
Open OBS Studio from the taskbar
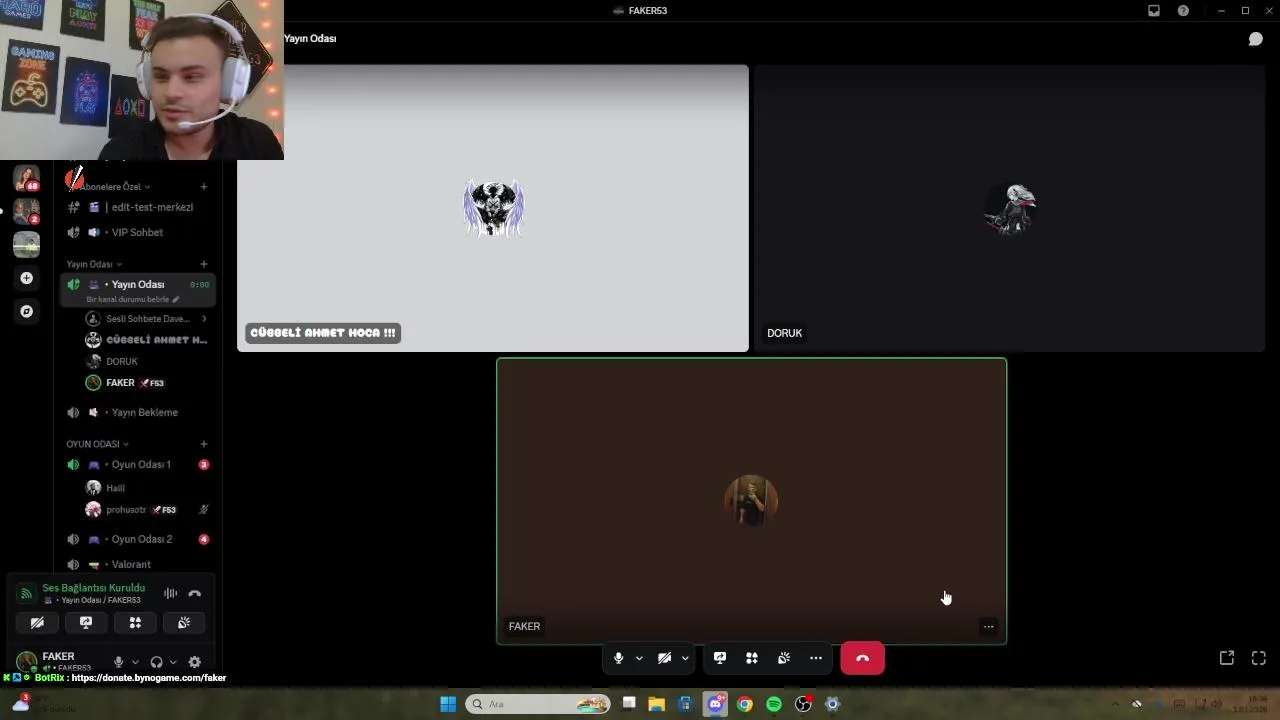803,704
